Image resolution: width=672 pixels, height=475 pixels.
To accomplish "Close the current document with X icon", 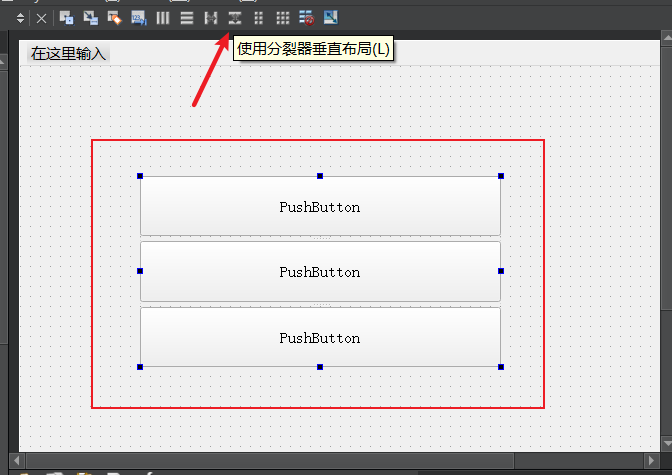I will pyautogui.click(x=41, y=18).
